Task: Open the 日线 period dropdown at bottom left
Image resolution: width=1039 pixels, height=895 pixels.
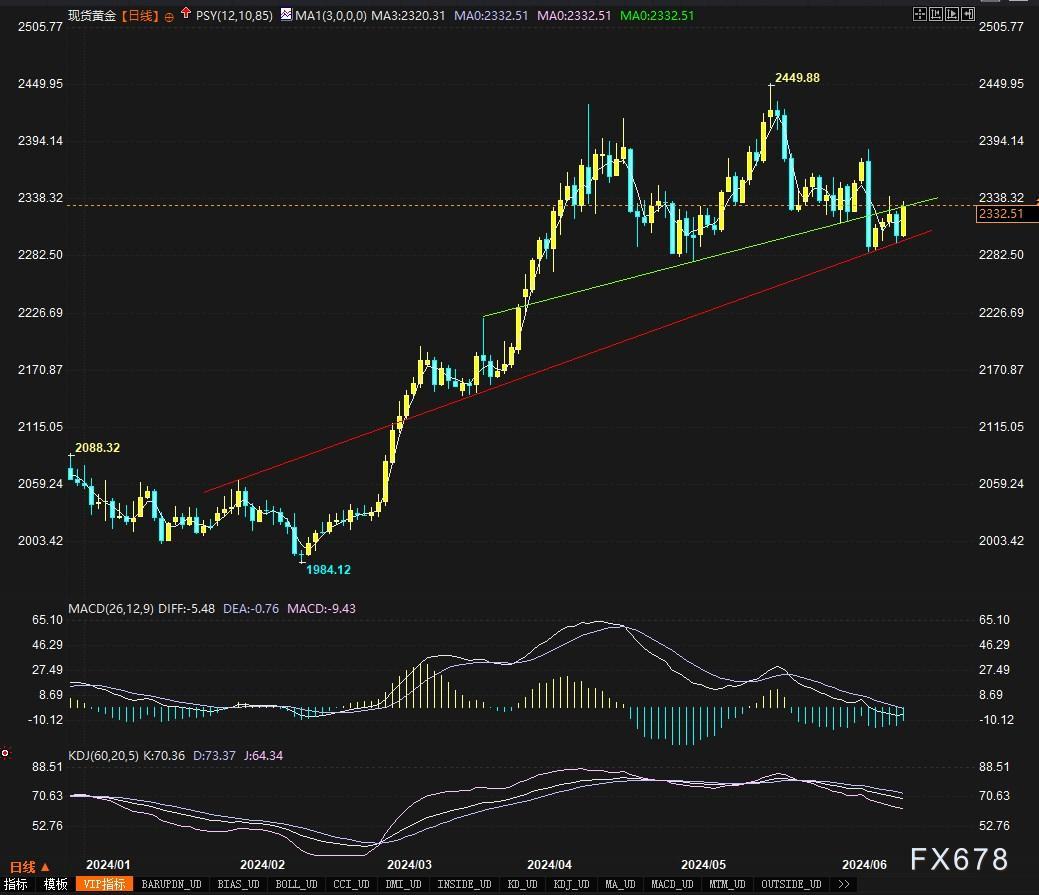Action: (x=29, y=866)
